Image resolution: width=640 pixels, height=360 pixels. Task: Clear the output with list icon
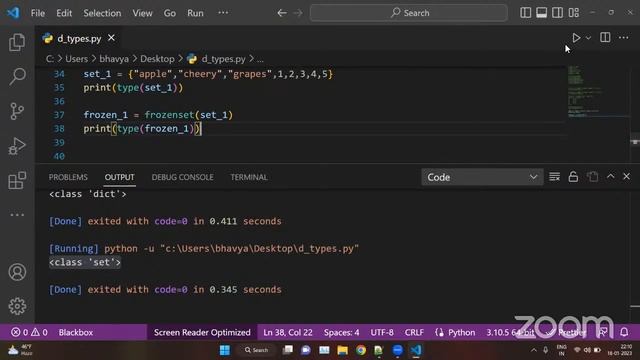click(554, 177)
